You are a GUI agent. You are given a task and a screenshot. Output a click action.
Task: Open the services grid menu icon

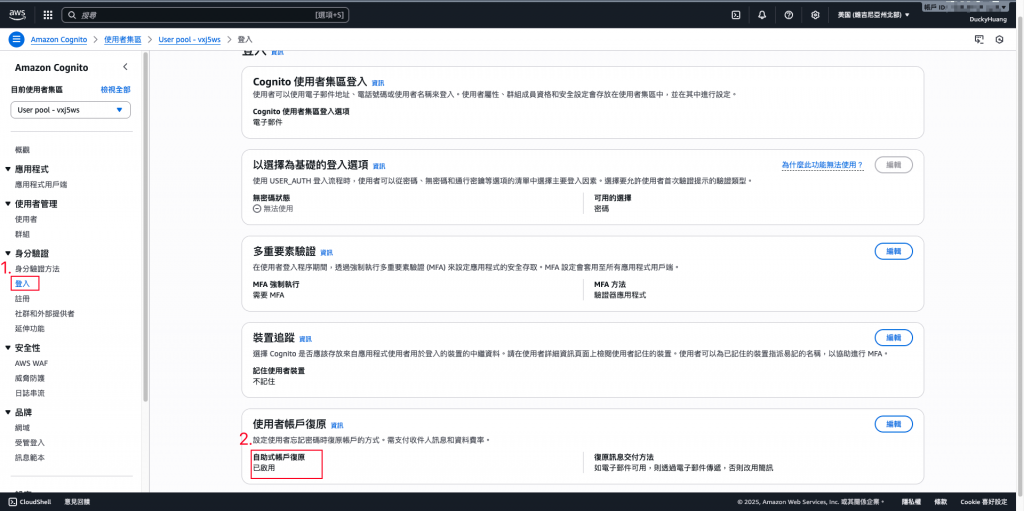tap(48, 14)
